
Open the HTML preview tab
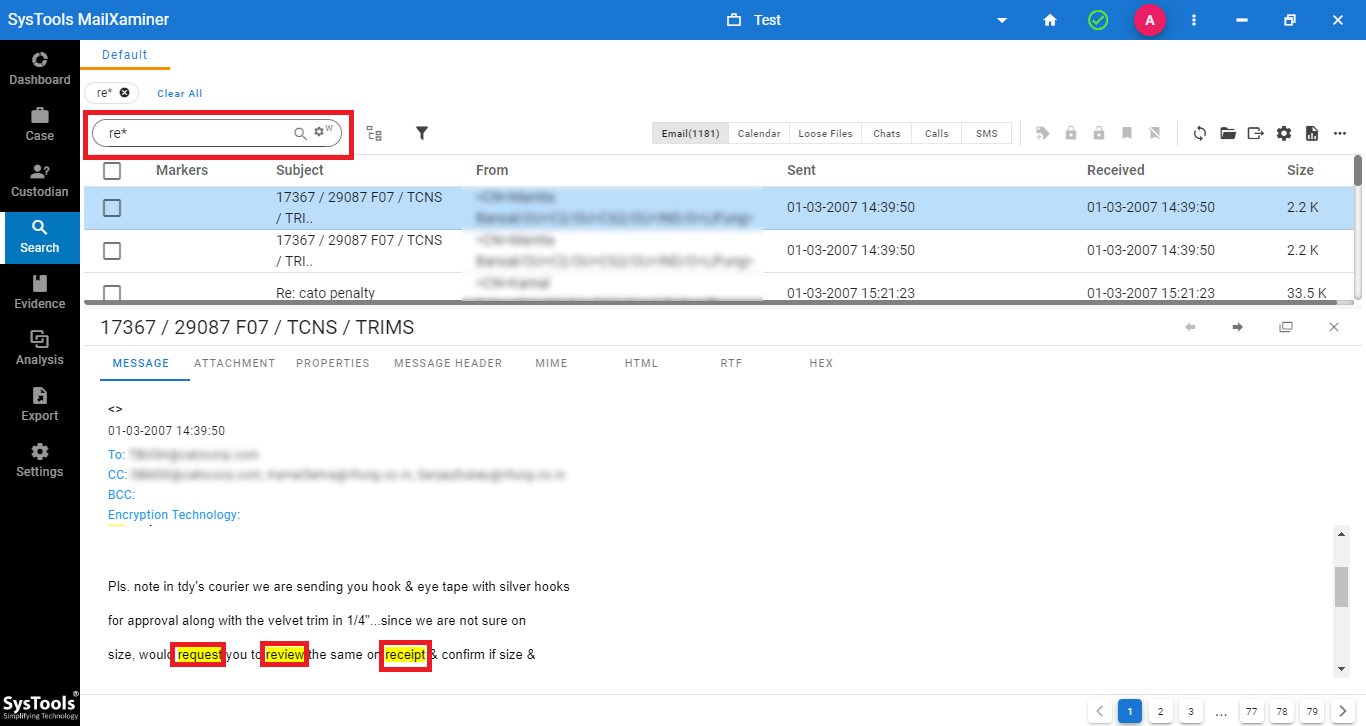click(x=641, y=363)
